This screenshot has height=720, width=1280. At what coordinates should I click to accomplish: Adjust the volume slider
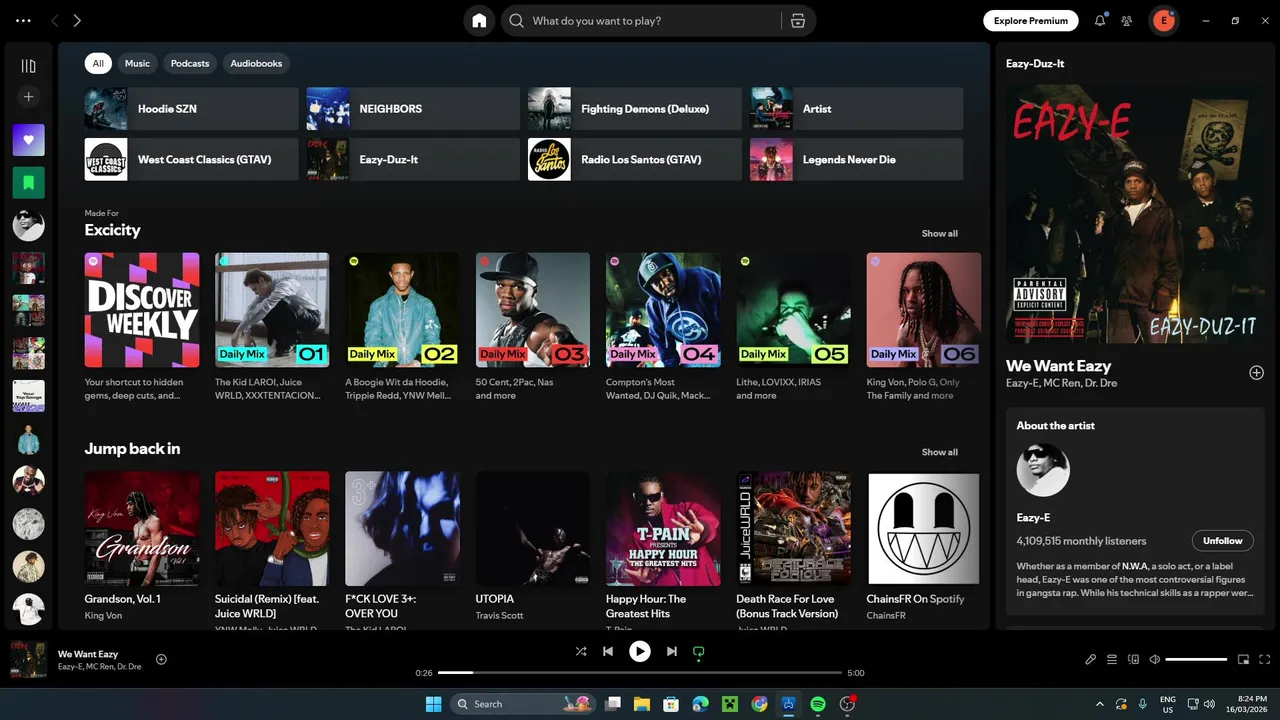click(1196, 659)
